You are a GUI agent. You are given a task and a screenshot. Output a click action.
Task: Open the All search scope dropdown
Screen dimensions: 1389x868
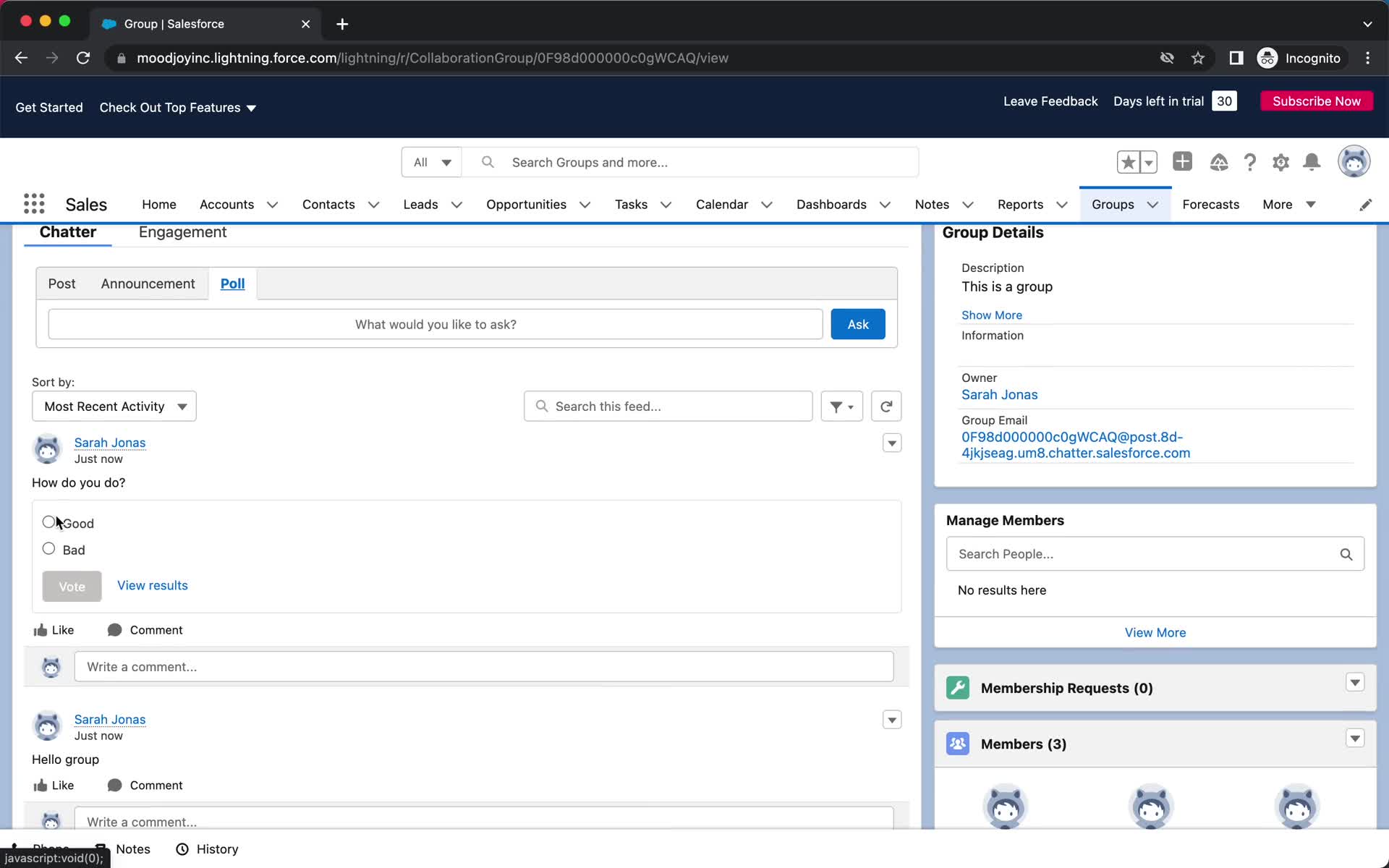click(432, 162)
